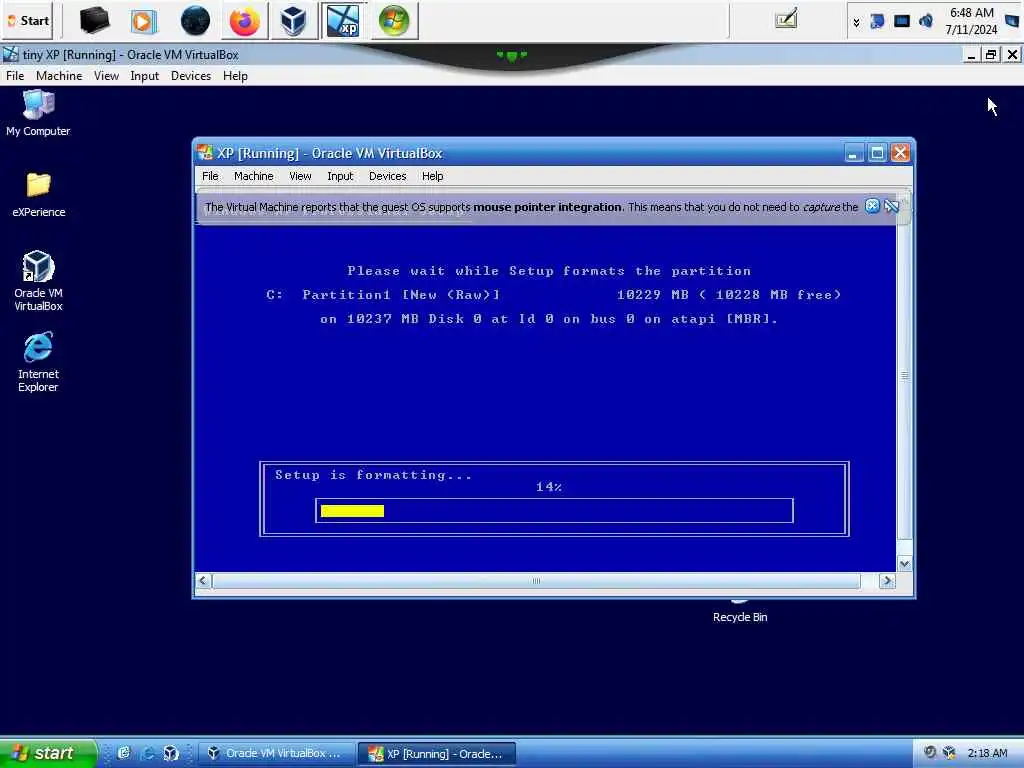
Task: Click the "Setup is formatting..." text
Action: (x=373, y=475)
